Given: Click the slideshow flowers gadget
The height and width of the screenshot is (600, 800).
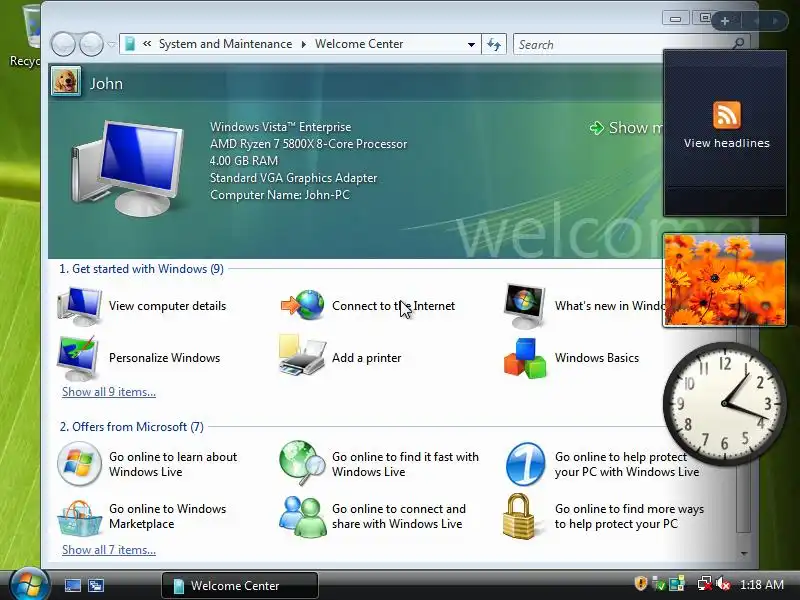Looking at the screenshot, I should tap(724, 280).
